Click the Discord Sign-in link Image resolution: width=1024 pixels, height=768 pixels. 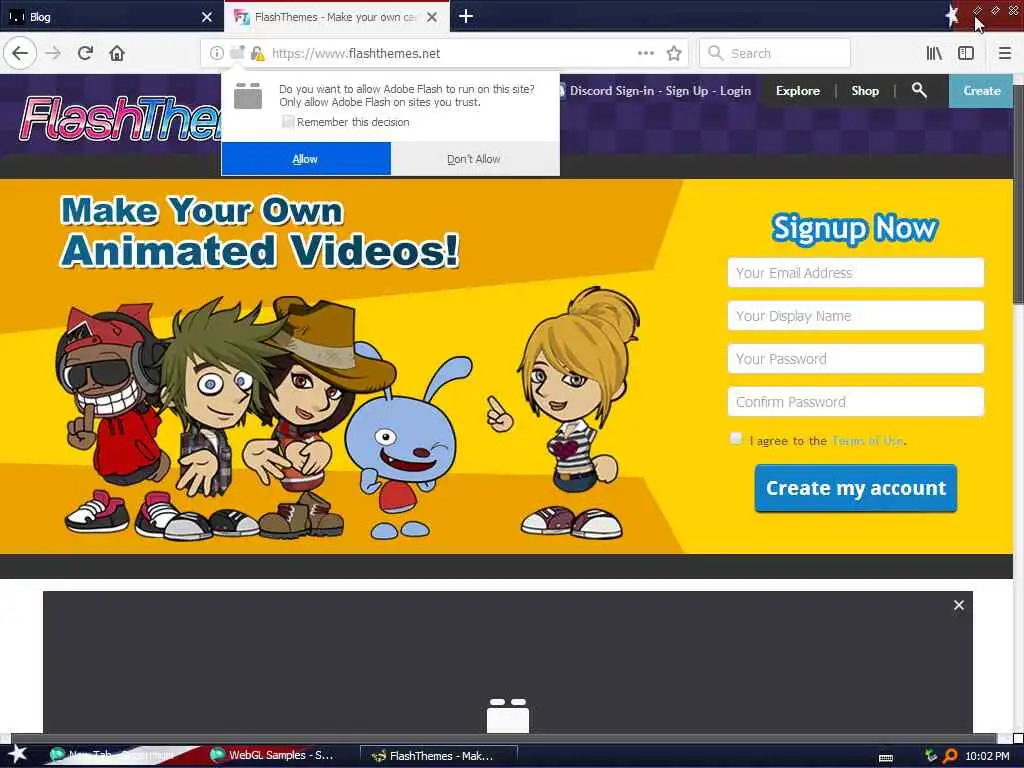611,91
